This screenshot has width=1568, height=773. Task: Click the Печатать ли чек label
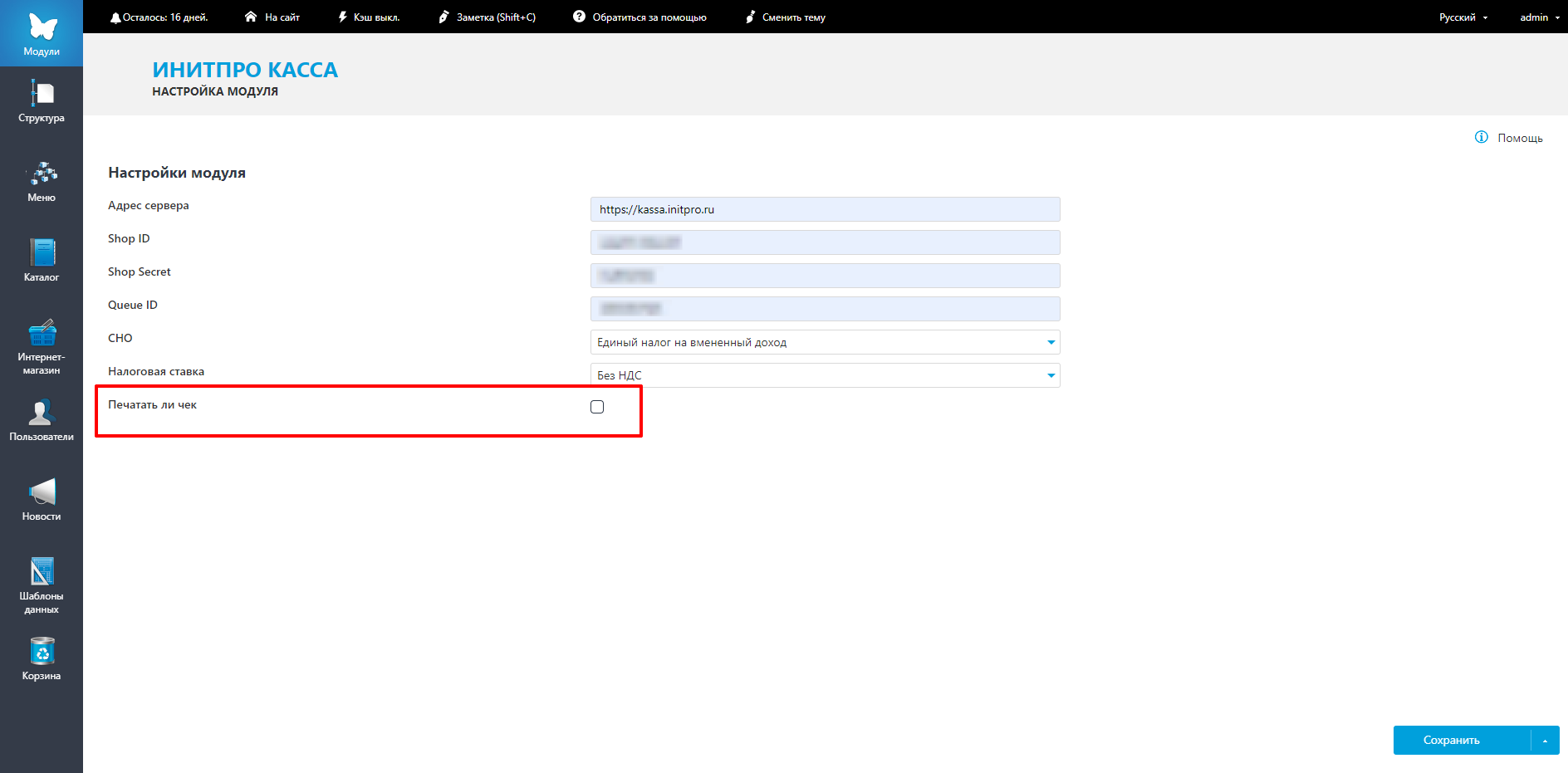tap(152, 405)
